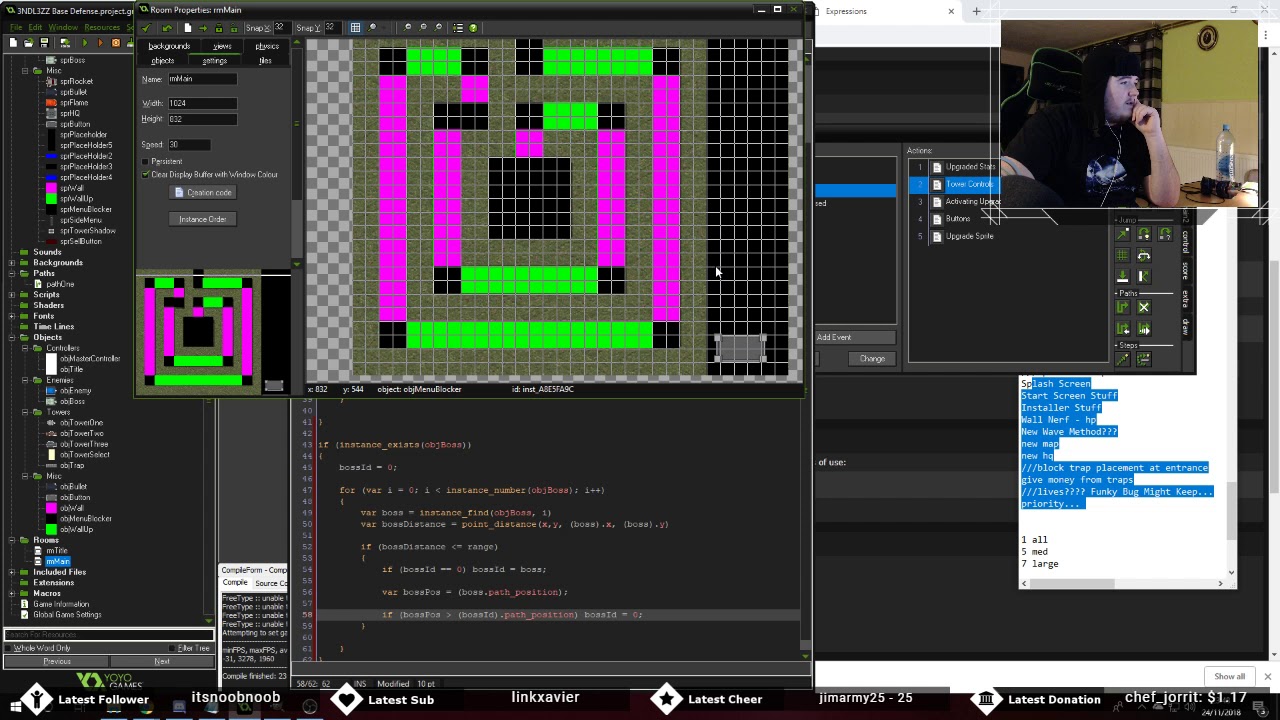1280x720 pixels.
Task: Select the Move to Contact action icon
Action: tap(1122, 276)
